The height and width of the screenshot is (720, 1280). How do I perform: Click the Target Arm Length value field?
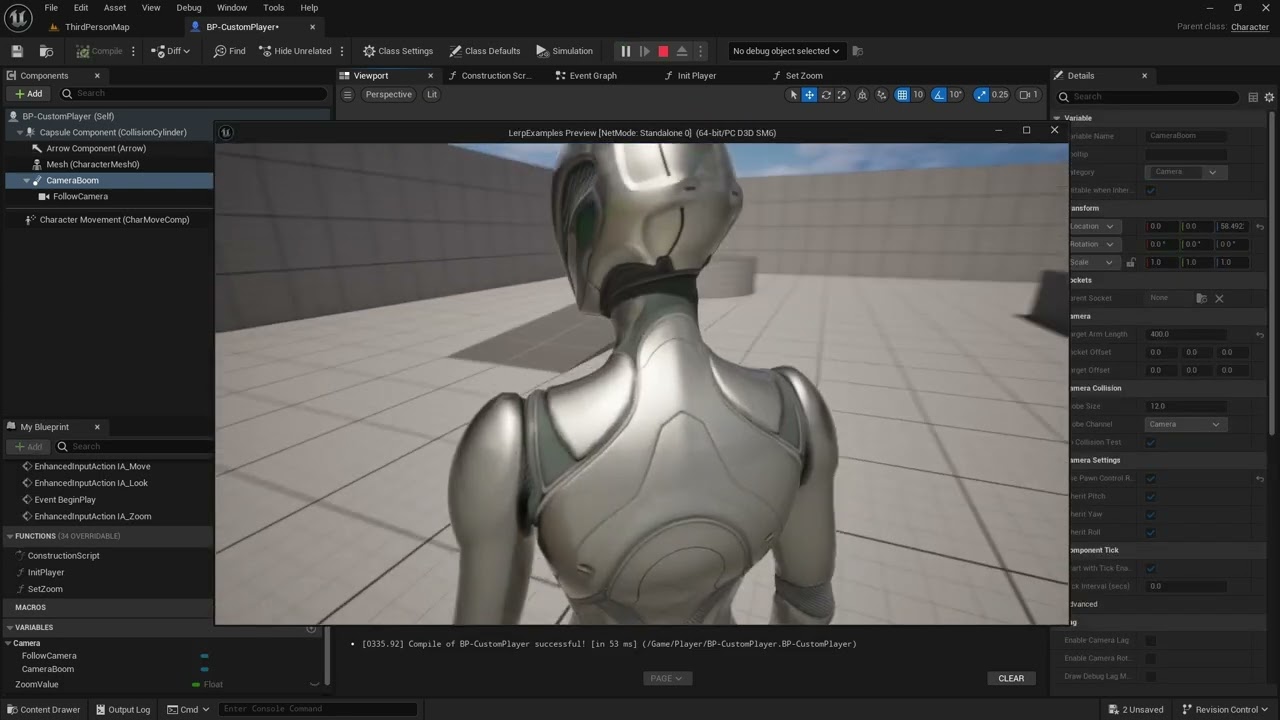click(1186, 334)
